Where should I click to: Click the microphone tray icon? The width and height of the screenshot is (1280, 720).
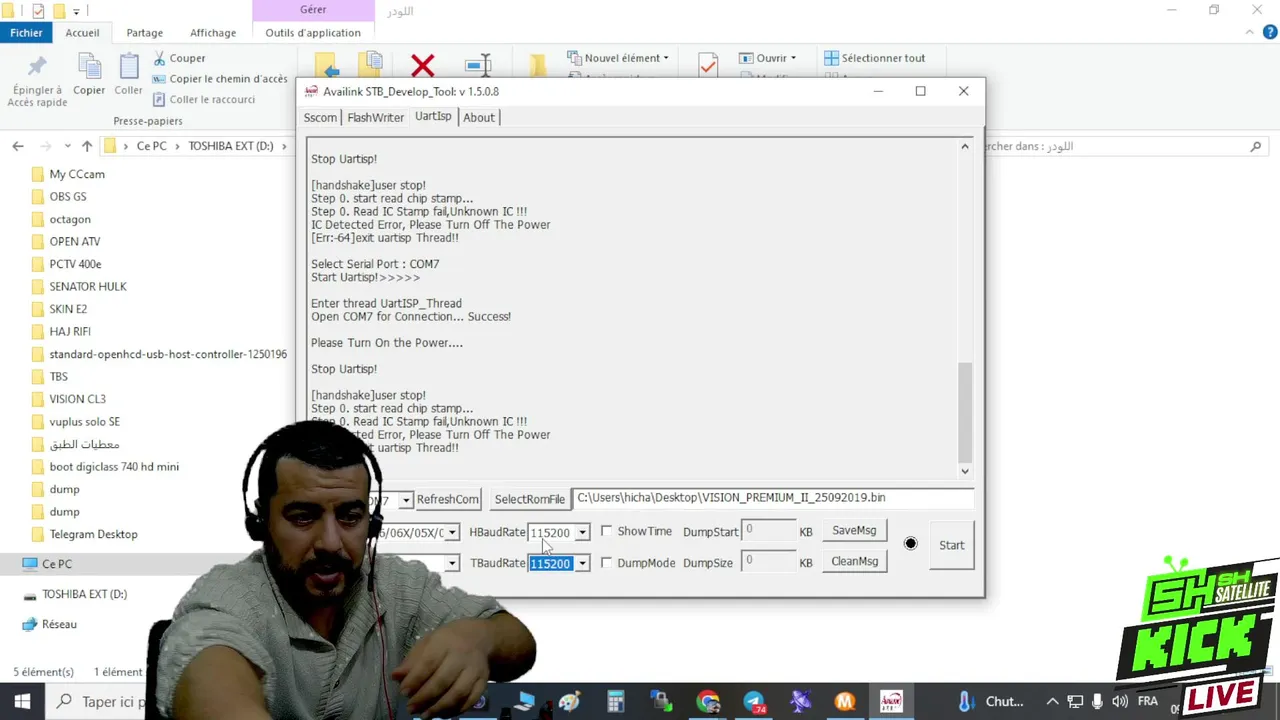click(x=1097, y=701)
